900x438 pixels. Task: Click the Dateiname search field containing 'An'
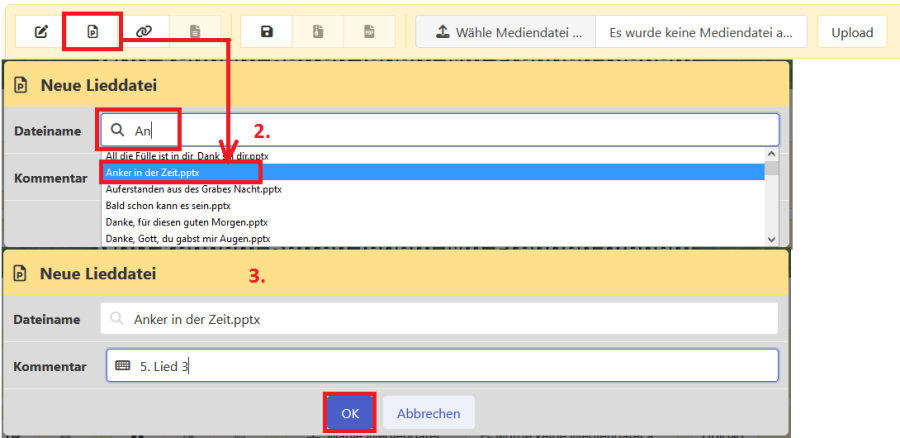click(440, 130)
